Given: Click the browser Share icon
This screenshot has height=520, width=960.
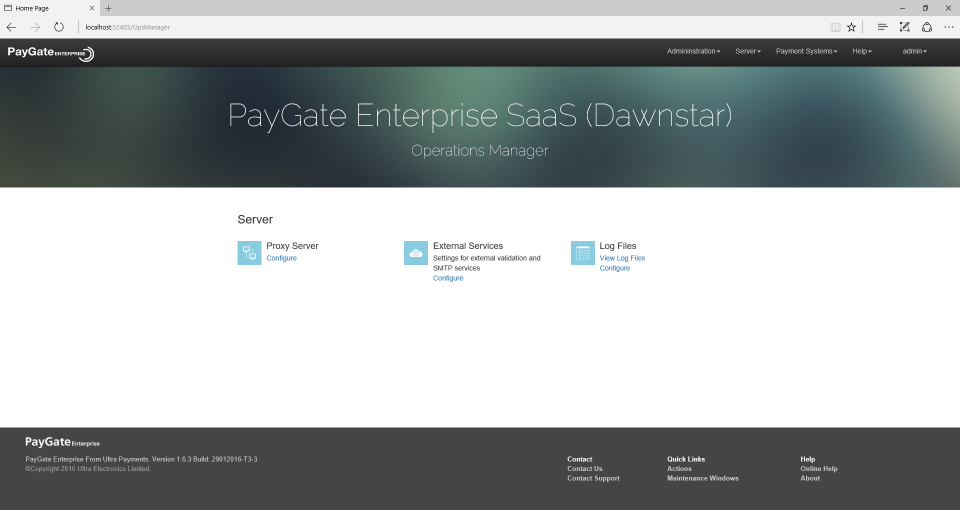Looking at the screenshot, I should click(927, 27).
